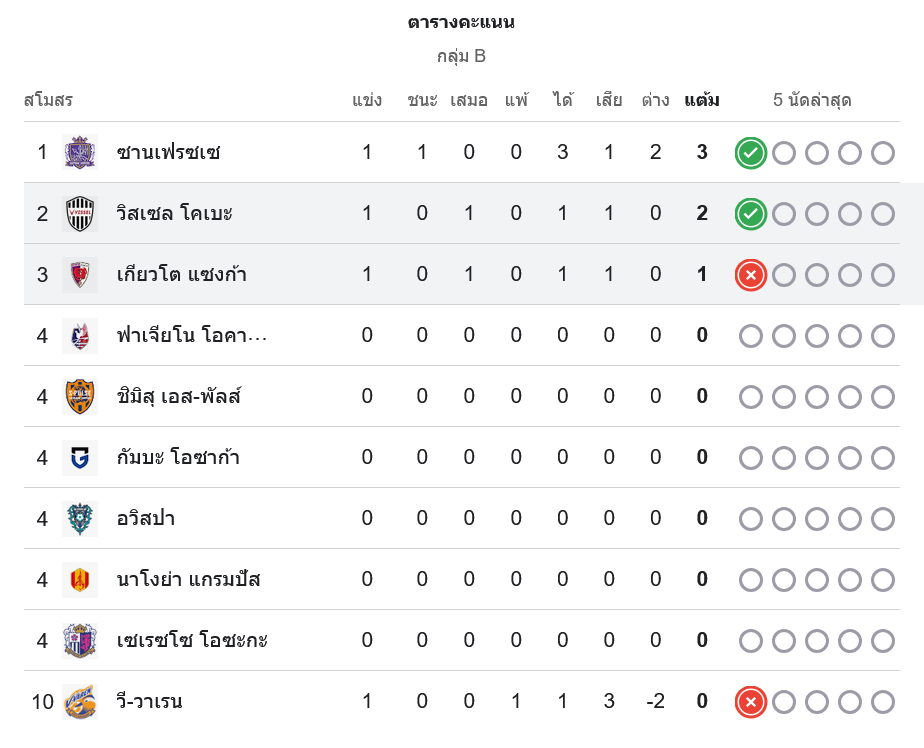Viewport: 924px width, 748px height.
Task: Click the Cerezo Osaka club crest
Action: (80, 640)
